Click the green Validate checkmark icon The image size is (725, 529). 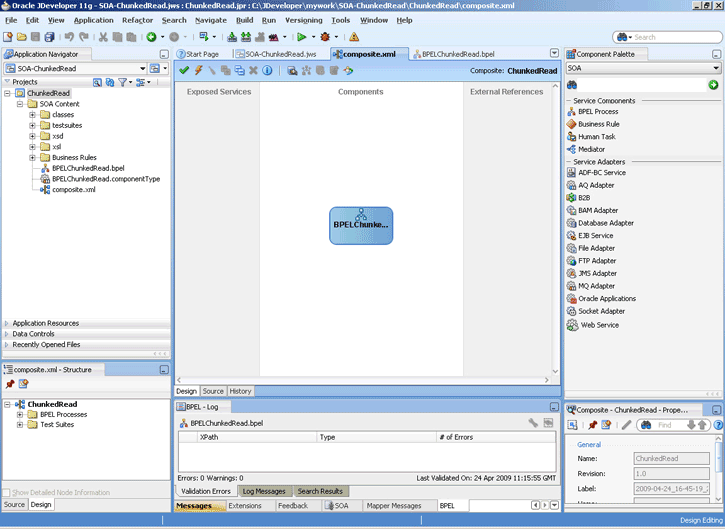pyautogui.click(x=184, y=70)
